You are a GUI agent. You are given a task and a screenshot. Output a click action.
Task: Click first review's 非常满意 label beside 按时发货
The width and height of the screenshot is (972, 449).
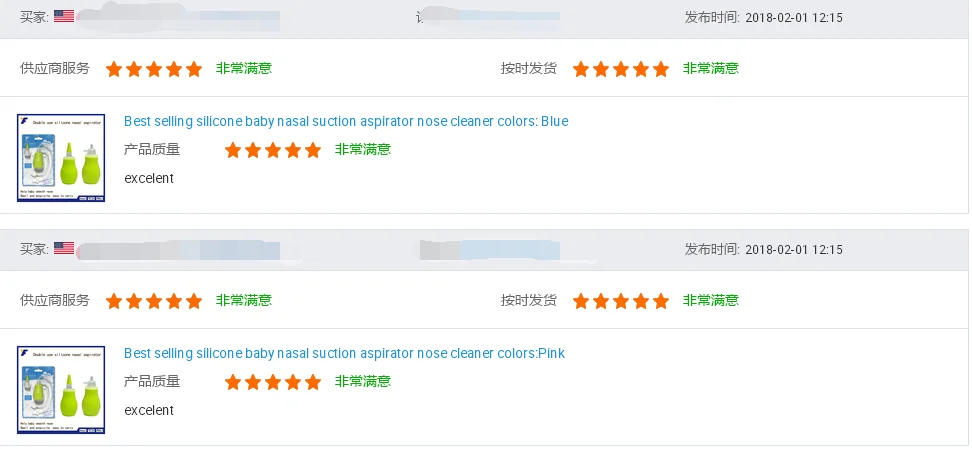(x=711, y=69)
